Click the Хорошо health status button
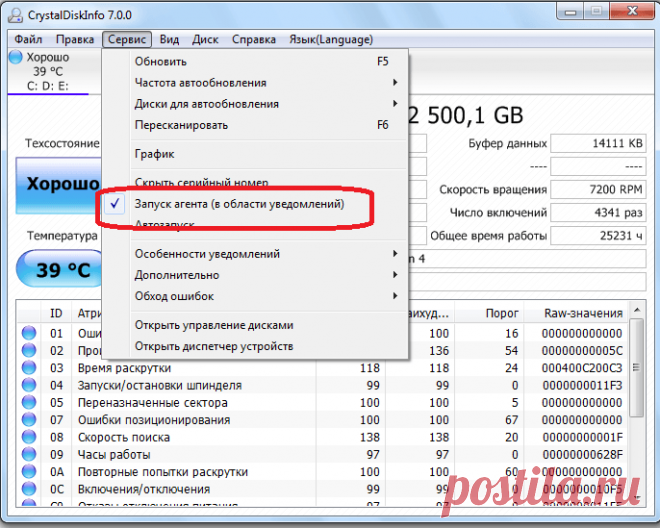Screen dimensions: 660x528 point(59,185)
